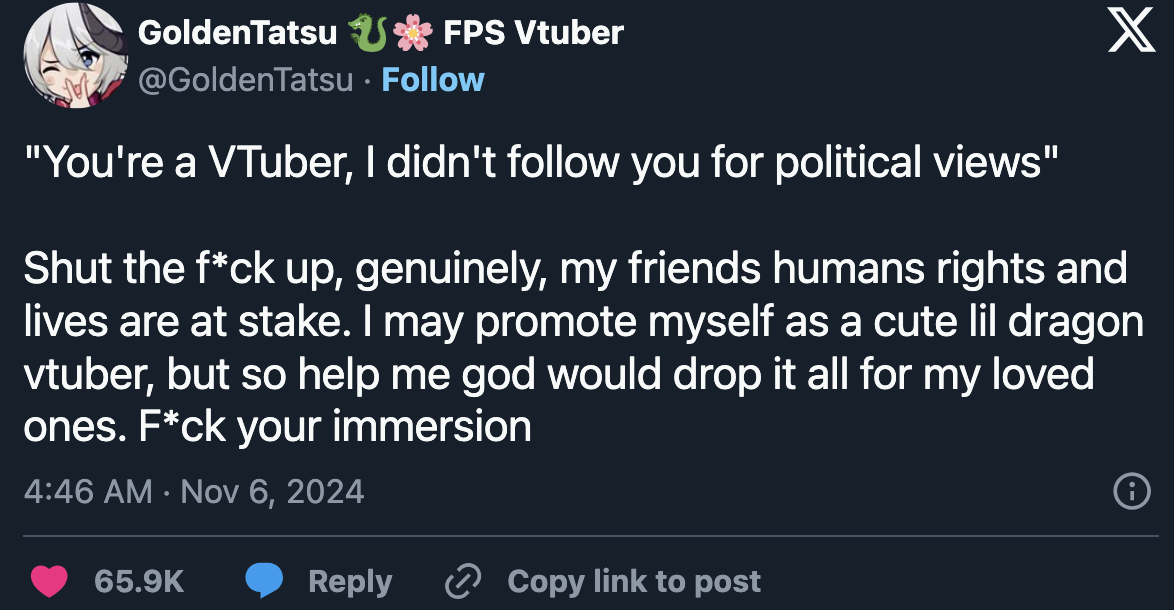
Task: Click the heart like icon
Action: click(x=48, y=581)
